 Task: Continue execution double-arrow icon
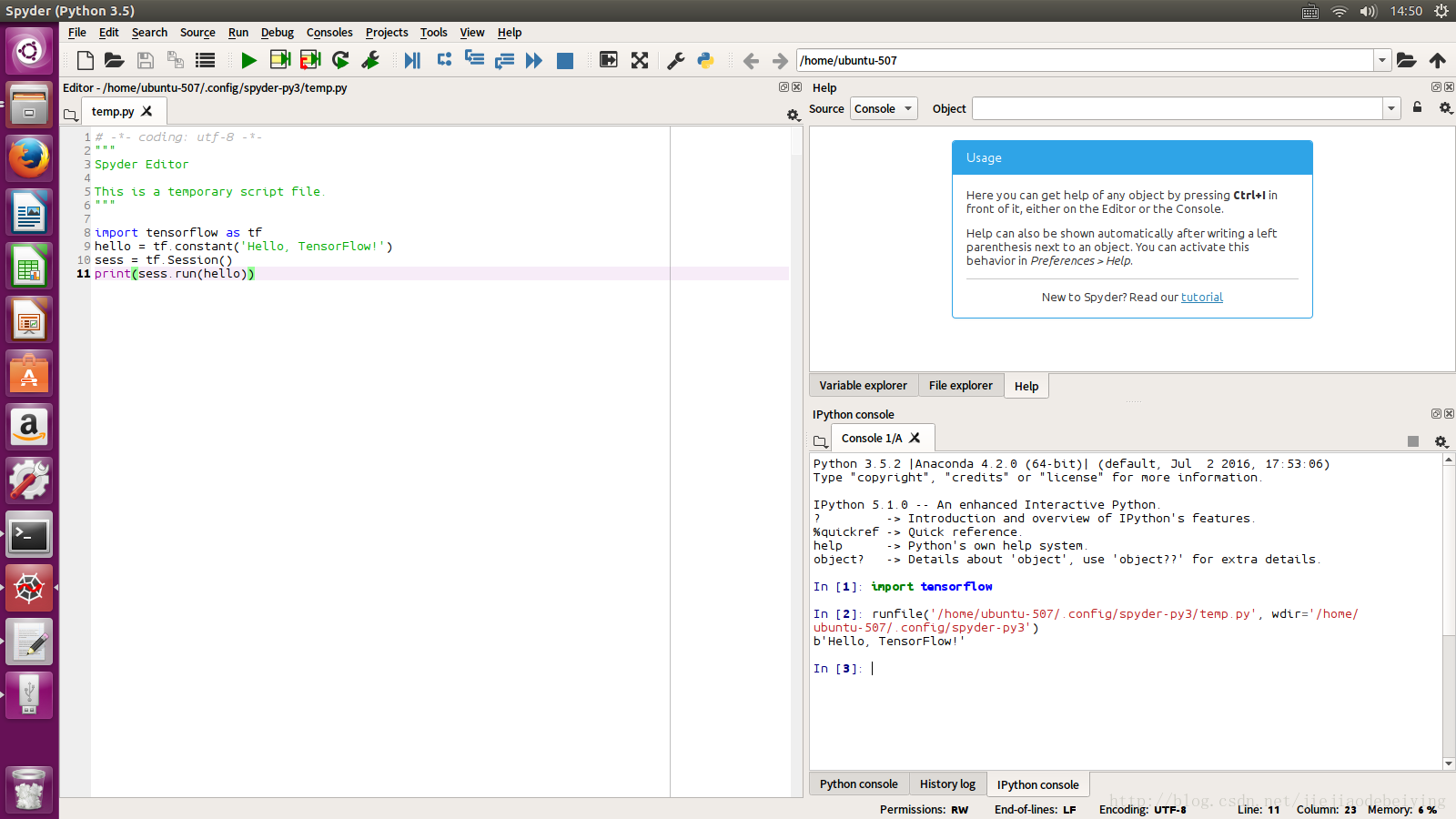[x=534, y=60]
